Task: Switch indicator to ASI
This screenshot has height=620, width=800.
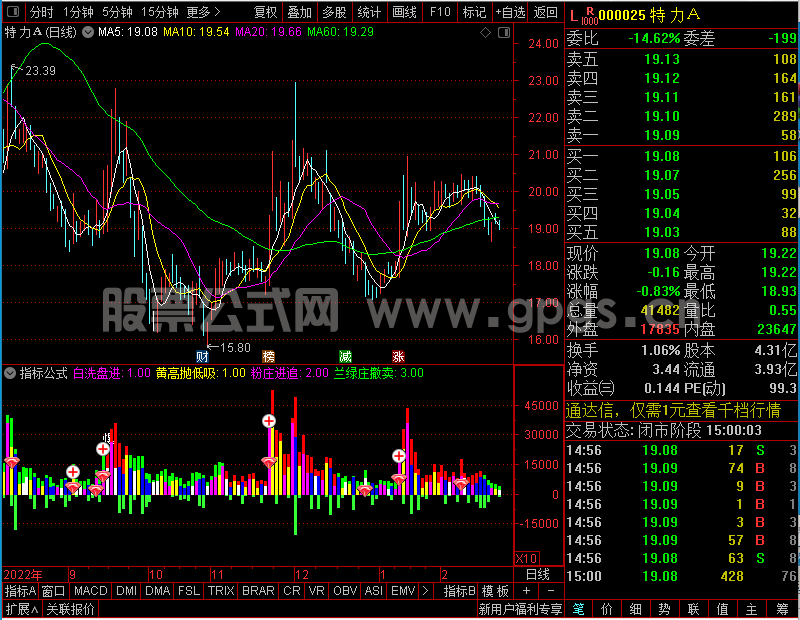Action: coord(373,591)
